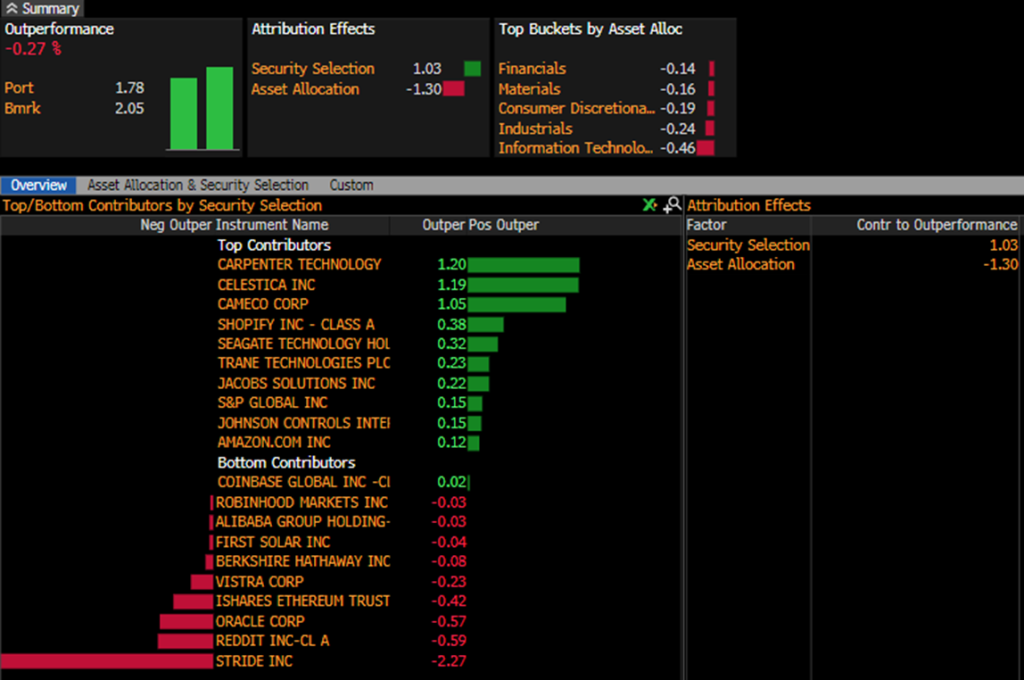This screenshot has width=1024, height=680.
Task: Open the Custom tab
Action: pyautogui.click(x=351, y=185)
